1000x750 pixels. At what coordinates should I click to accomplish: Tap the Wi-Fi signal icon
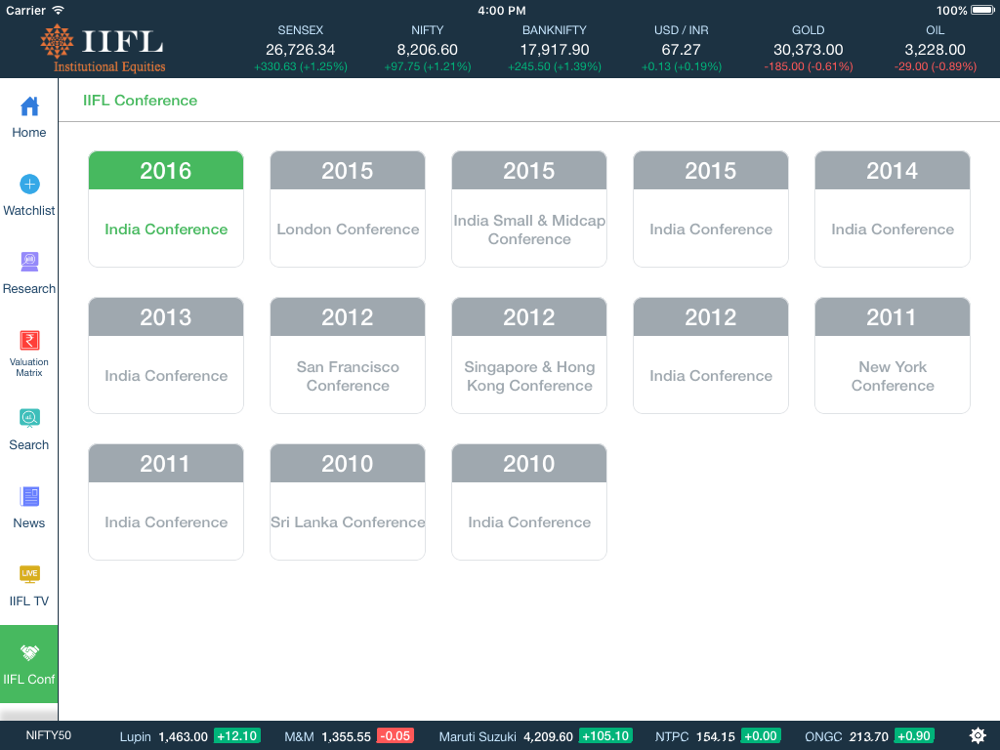click(x=58, y=10)
